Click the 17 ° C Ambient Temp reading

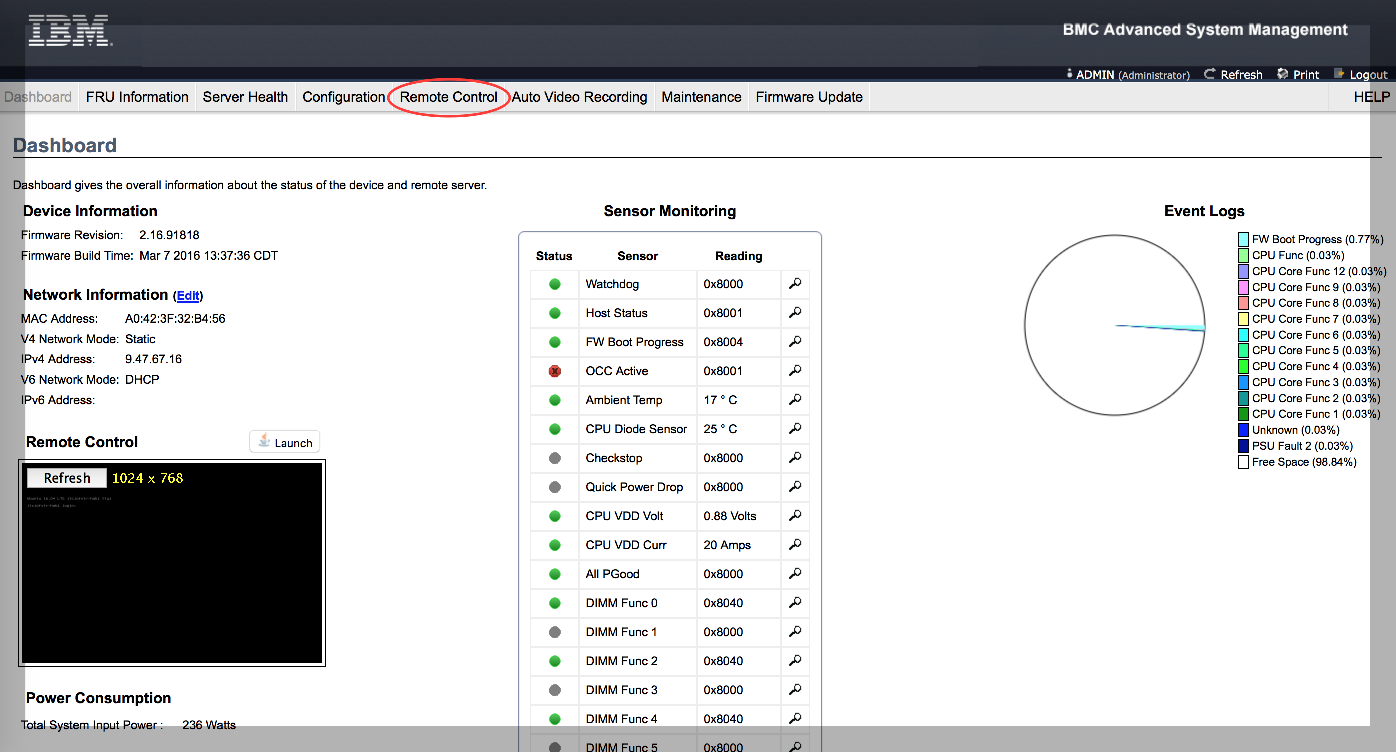(x=720, y=400)
